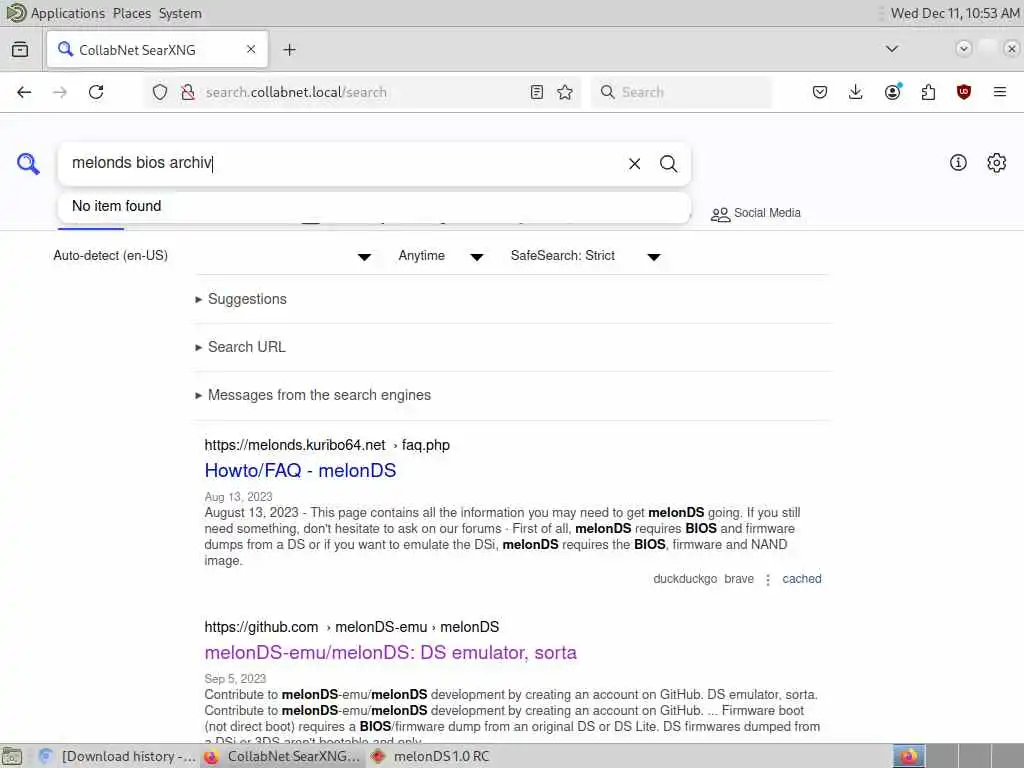Image resolution: width=1024 pixels, height=768 pixels.
Task: Switch to Social Media category
Action: 756,214
